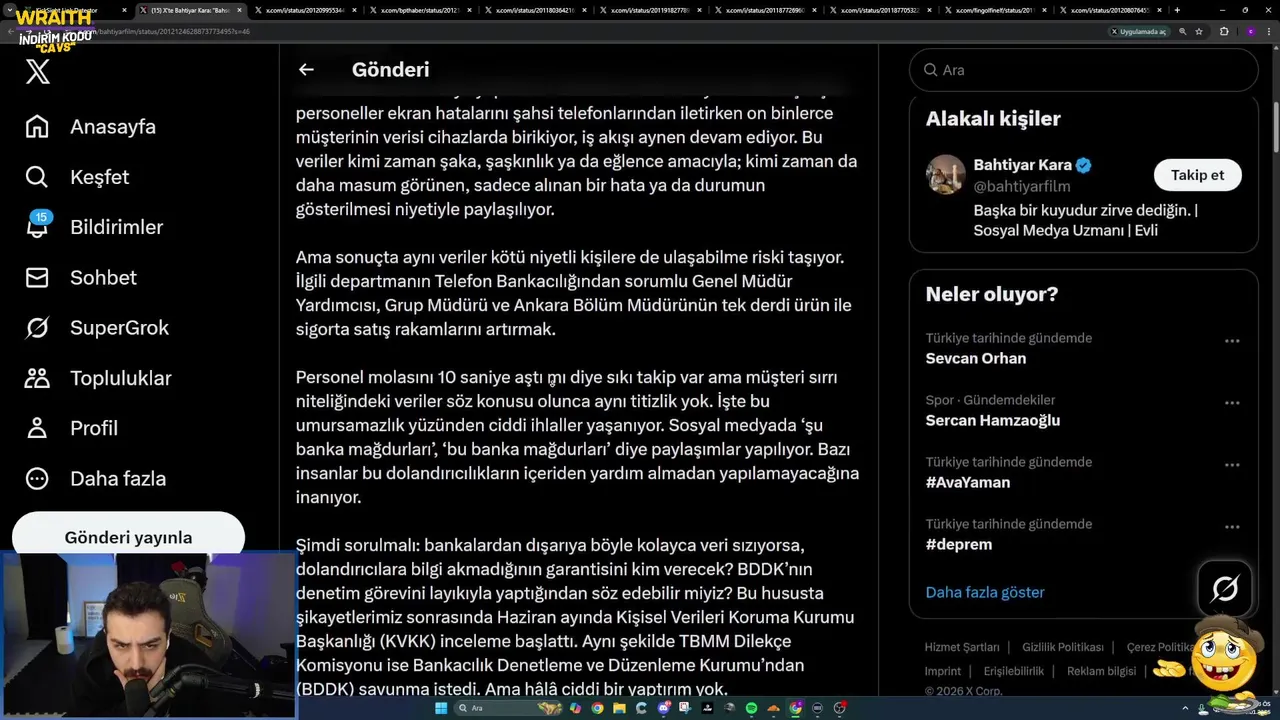This screenshot has width=1280, height=720.
Task: Open Bahtiyar Kara's profile avatar
Action: point(945,175)
